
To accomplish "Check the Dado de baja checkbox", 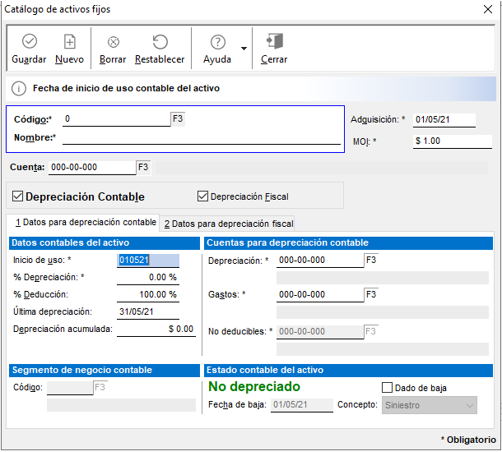I will [387, 388].
